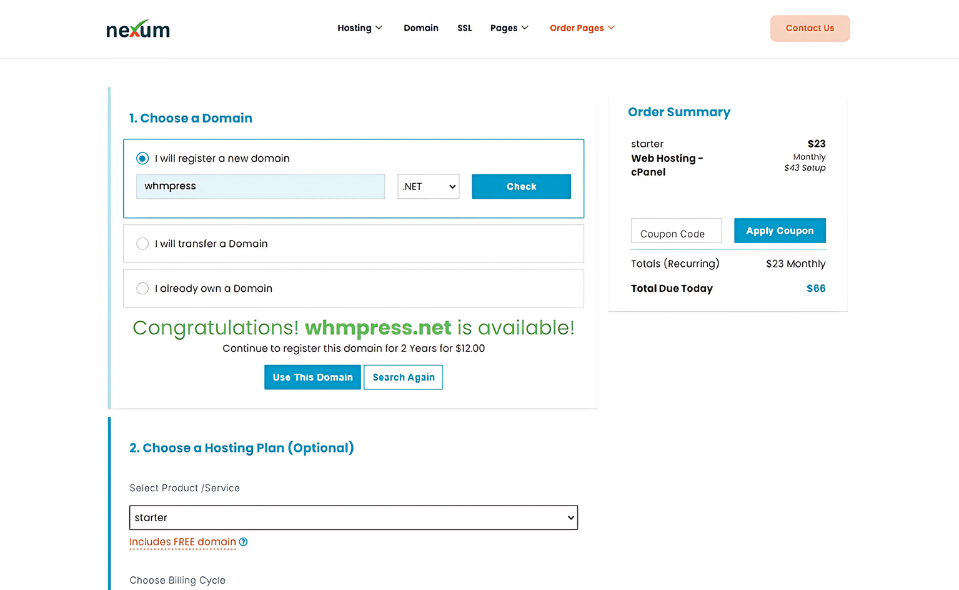Viewport: 959px width, 590px height.
Task: Open the Pages navigation menu
Action: coord(509,28)
